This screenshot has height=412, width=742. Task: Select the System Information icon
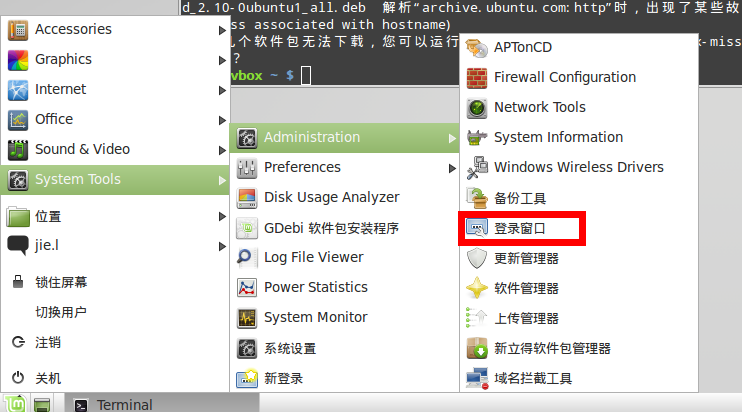click(x=477, y=137)
